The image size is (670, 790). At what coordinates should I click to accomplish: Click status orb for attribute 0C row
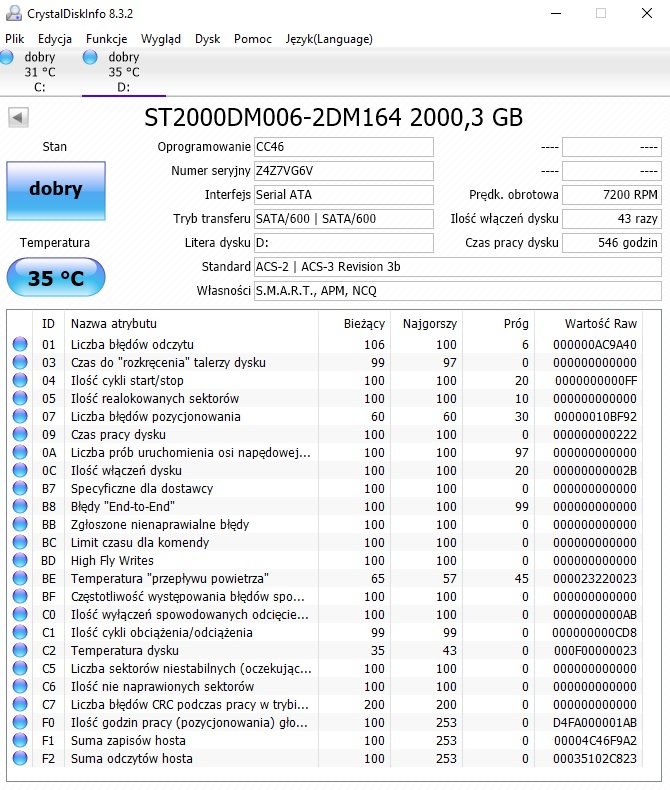click(20, 470)
